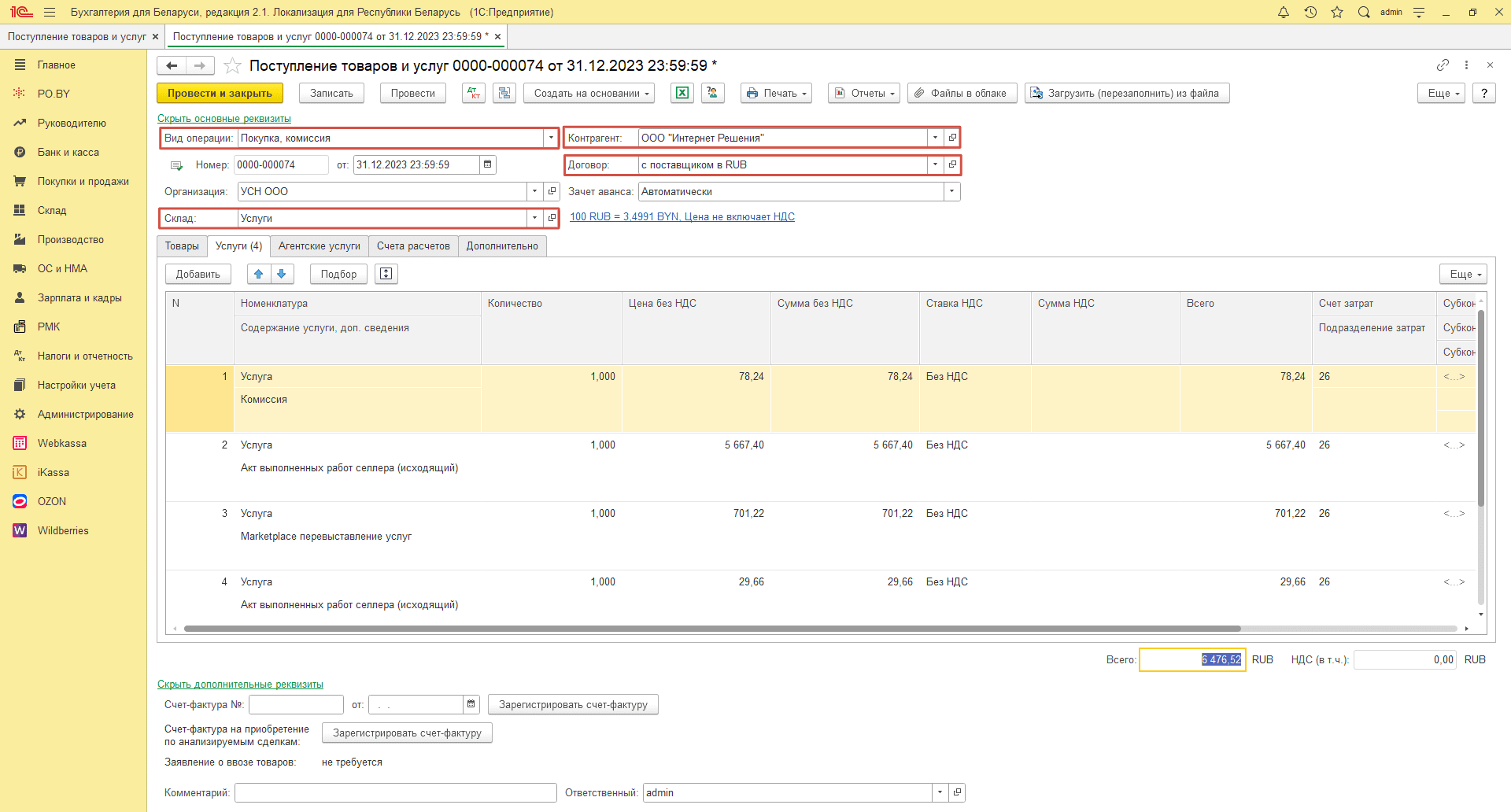
Task: Open Покупки и продажи menu
Action: pos(73,182)
